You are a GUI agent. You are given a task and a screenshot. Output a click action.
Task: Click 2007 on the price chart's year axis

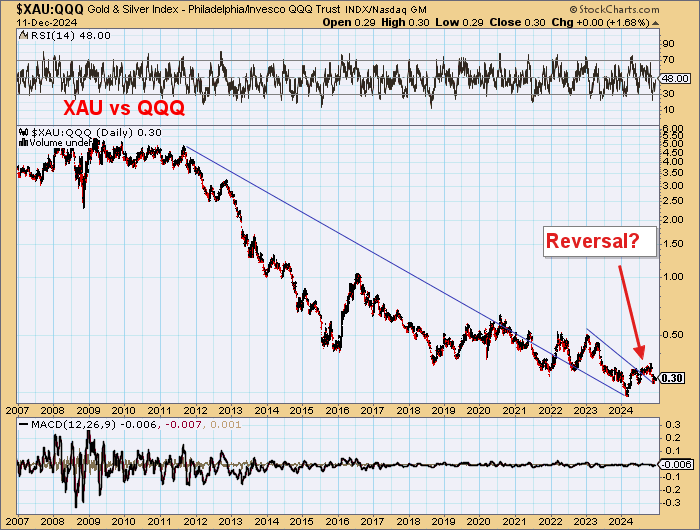click(17, 410)
